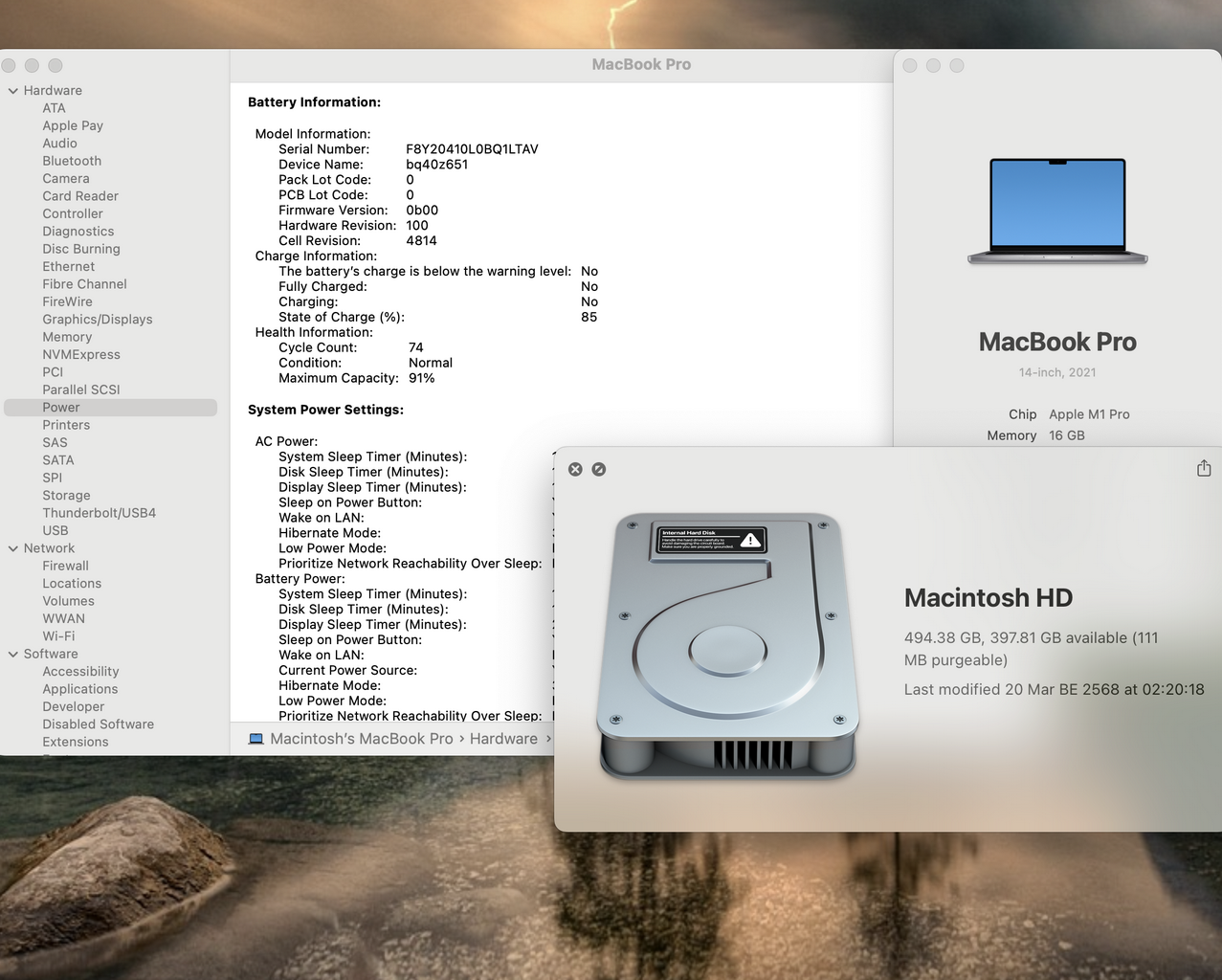Select SAS in the Hardware list
Image resolution: width=1222 pixels, height=980 pixels.
click(x=55, y=443)
